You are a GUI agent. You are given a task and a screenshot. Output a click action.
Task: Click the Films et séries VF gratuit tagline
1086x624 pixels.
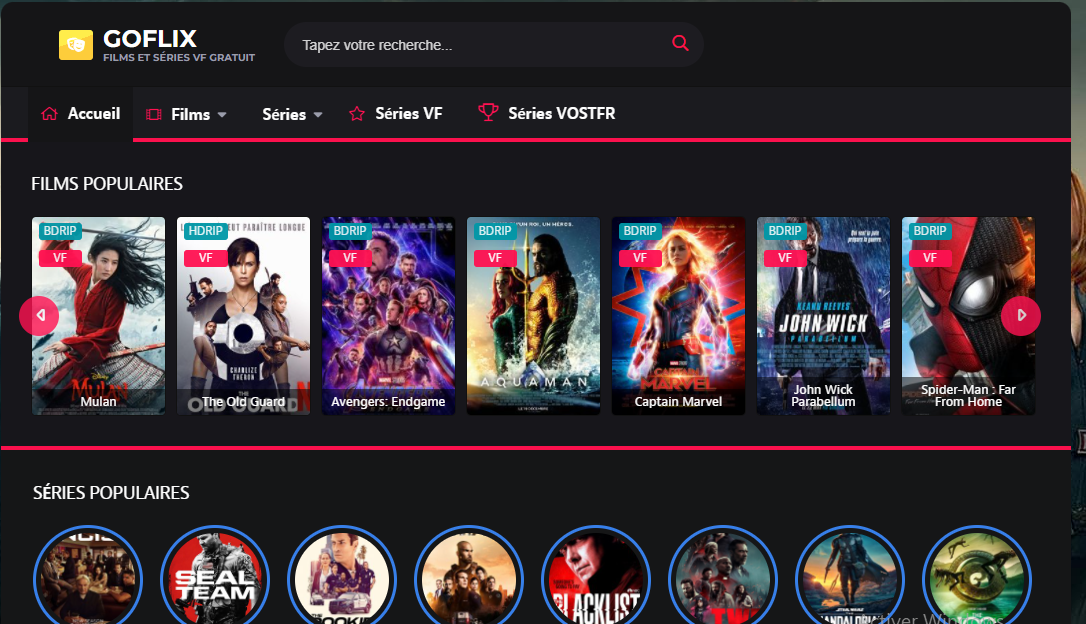(179, 57)
